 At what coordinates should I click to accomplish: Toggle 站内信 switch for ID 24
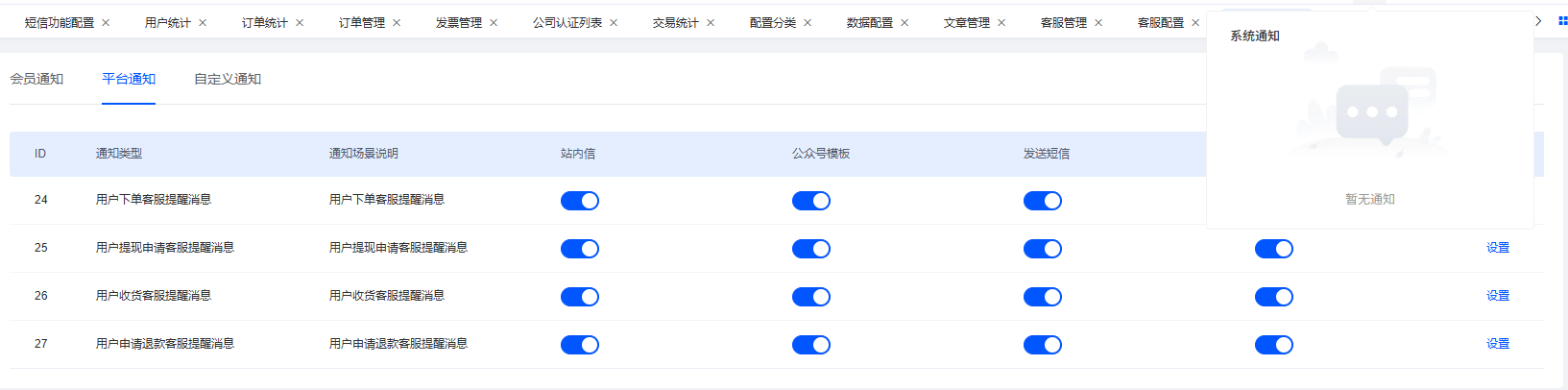click(x=580, y=201)
